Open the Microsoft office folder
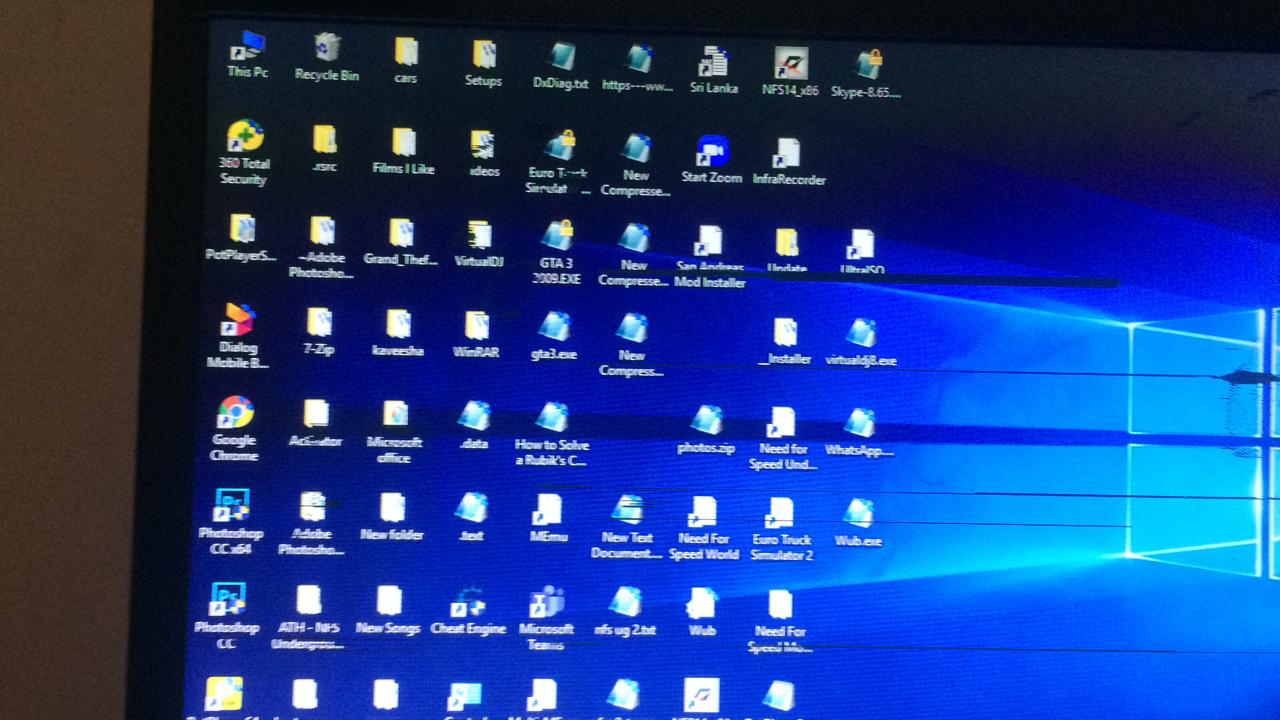1280x720 pixels. point(394,432)
